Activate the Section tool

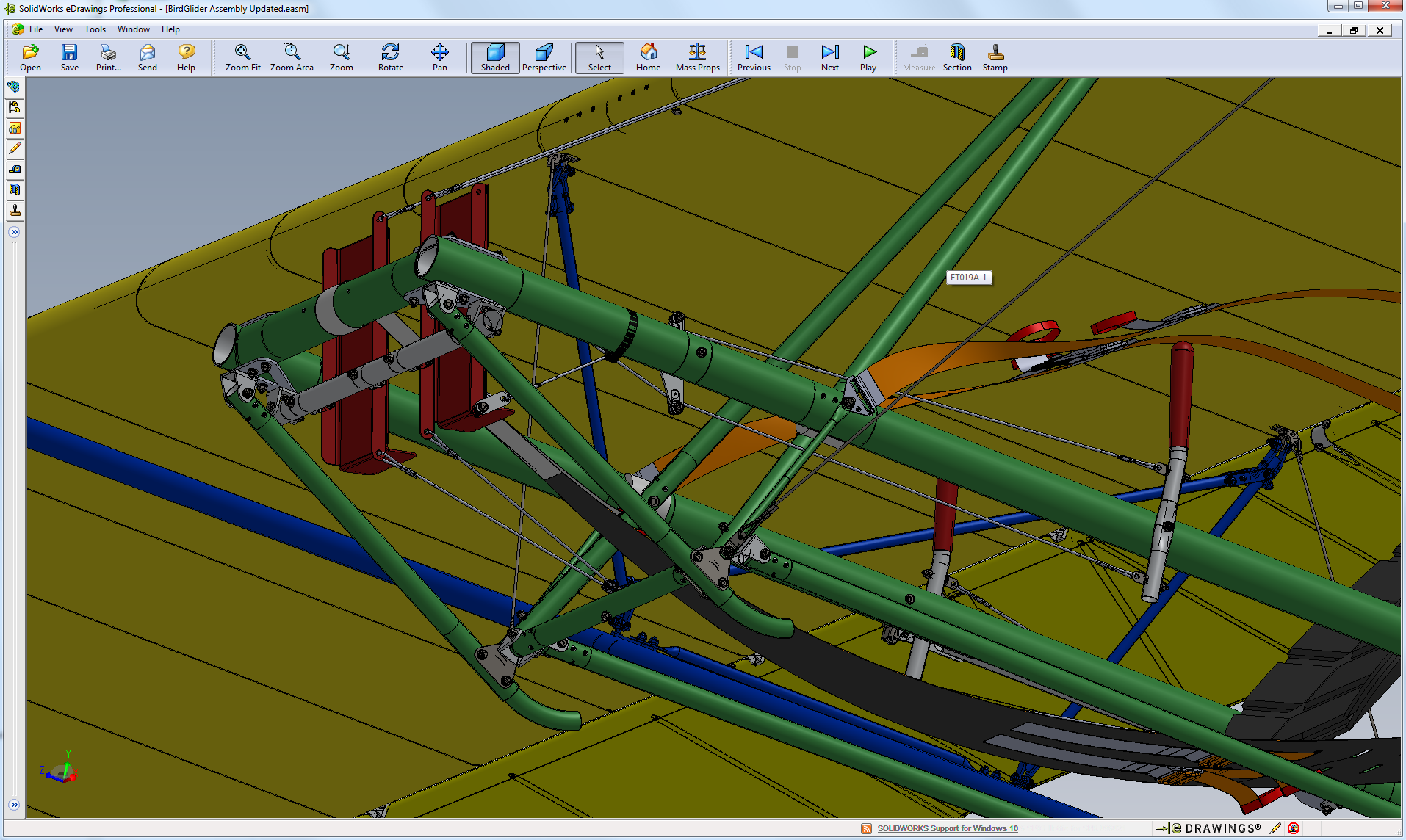956,57
